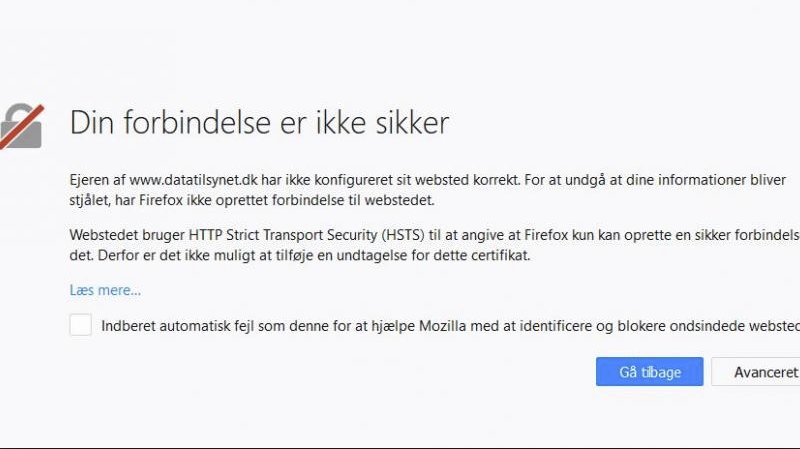Screen dimensions: 800x449
Task: Click the "Din forbindelse er ikke sikker" heading
Action: click(x=259, y=123)
